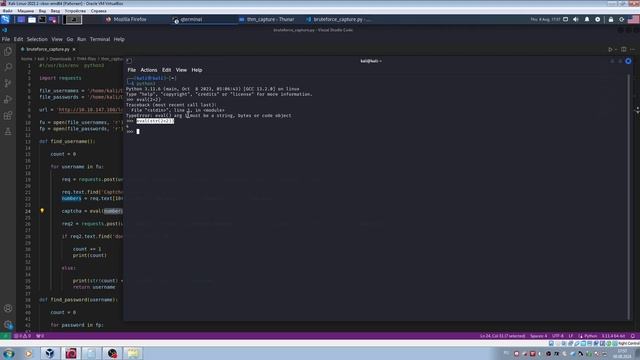Click UTF-8 encoding in status bar
Screen dimensions: 640x360
[x=558, y=336]
